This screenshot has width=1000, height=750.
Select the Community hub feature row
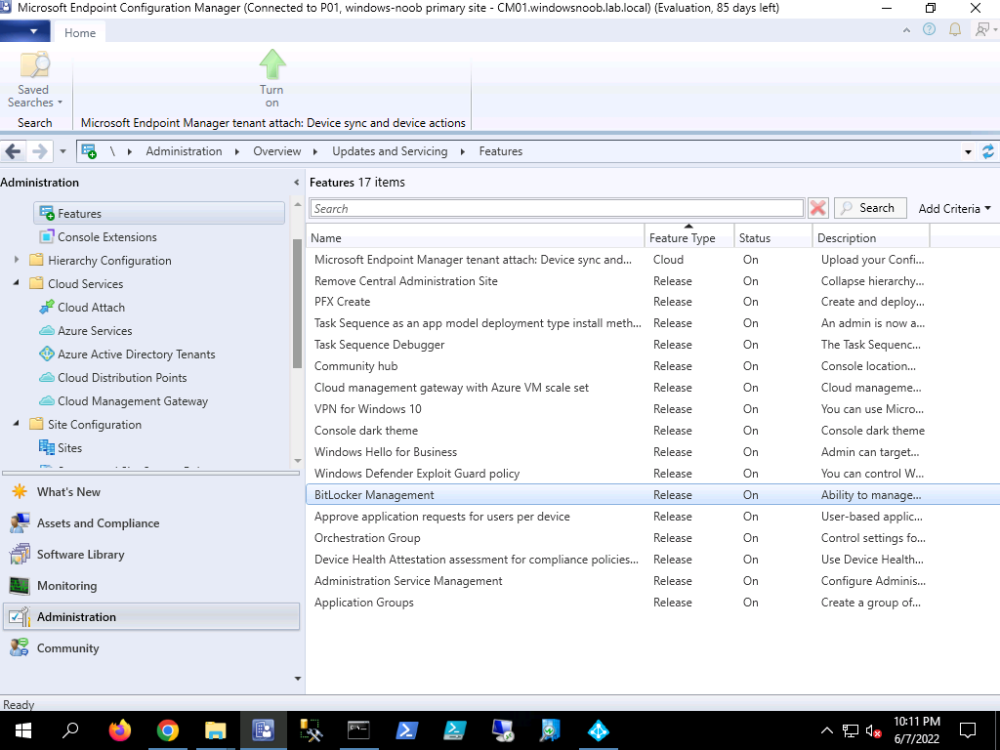(x=653, y=366)
